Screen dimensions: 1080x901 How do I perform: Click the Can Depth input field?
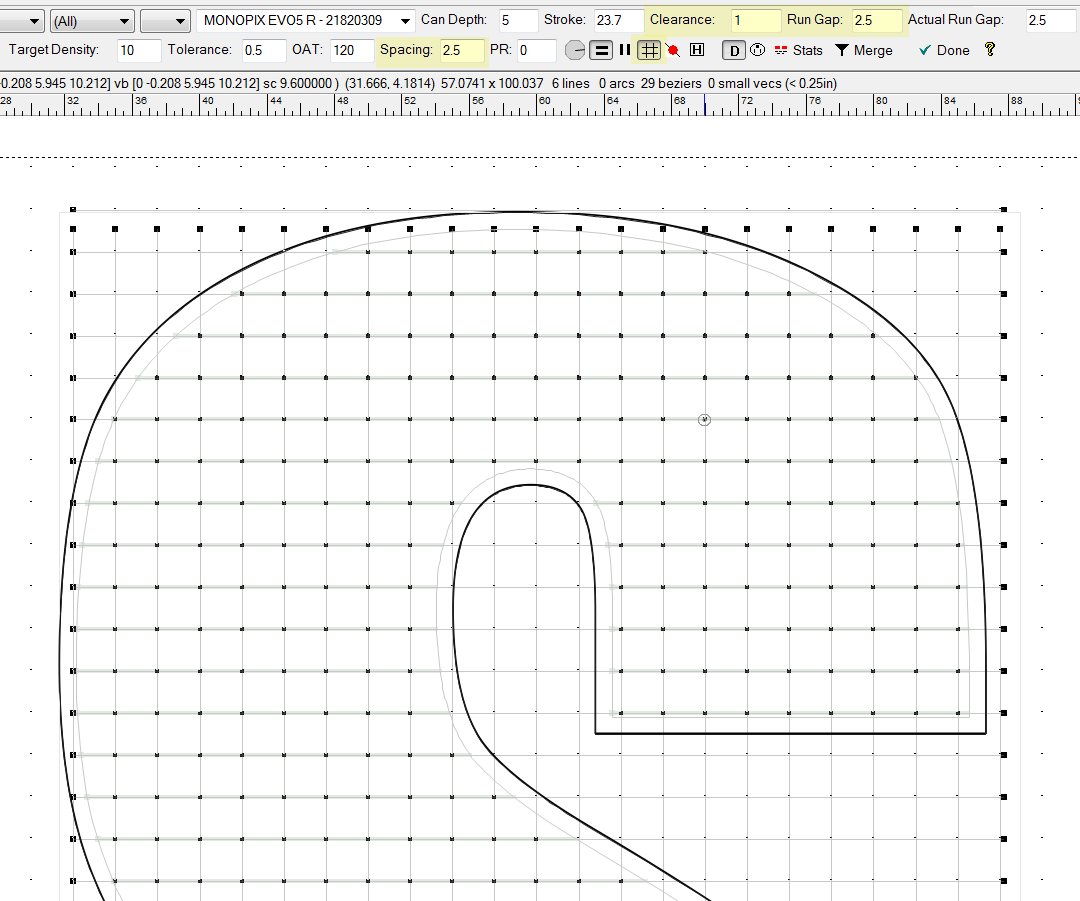point(517,20)
